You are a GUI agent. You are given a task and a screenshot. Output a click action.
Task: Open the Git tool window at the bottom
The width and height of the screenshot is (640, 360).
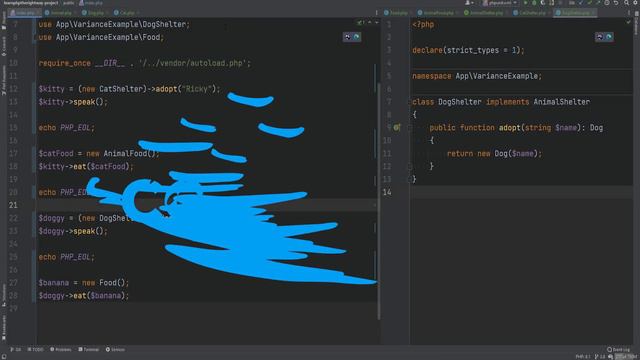(16, 350)
